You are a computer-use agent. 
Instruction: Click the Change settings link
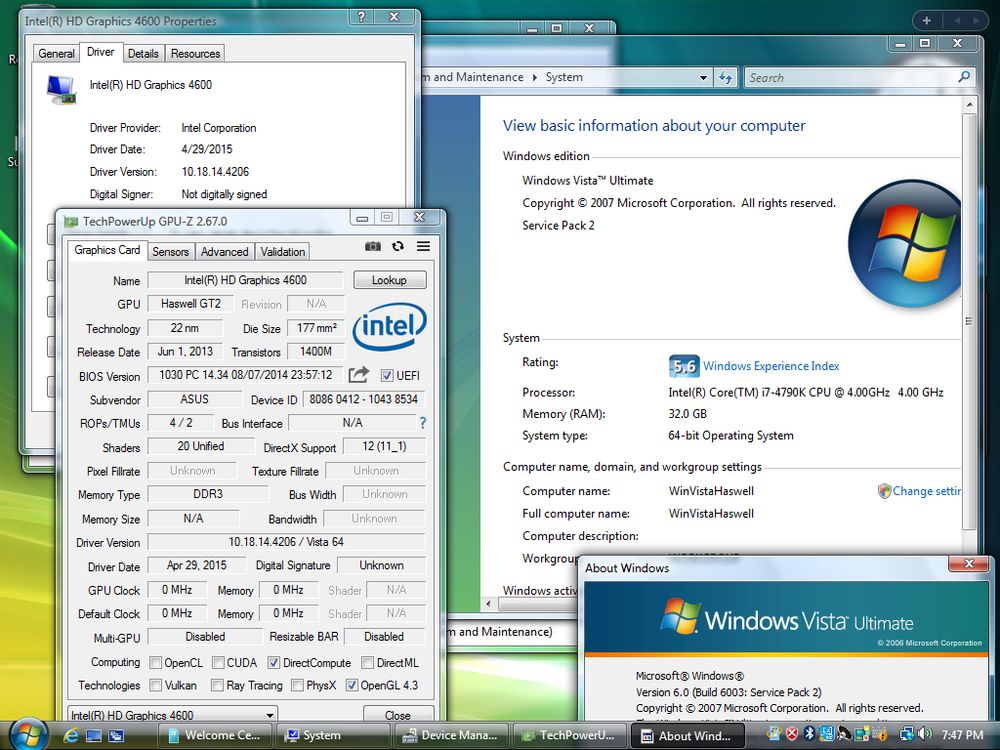926,491
